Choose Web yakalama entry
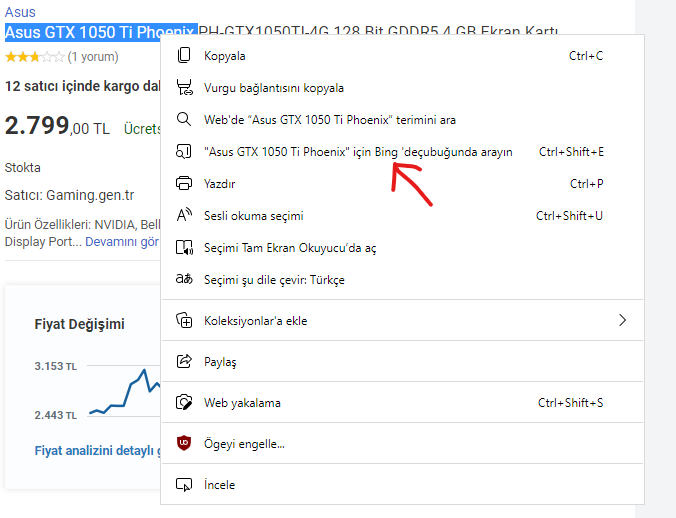676x518 pixels. click(x=402, y=402)
